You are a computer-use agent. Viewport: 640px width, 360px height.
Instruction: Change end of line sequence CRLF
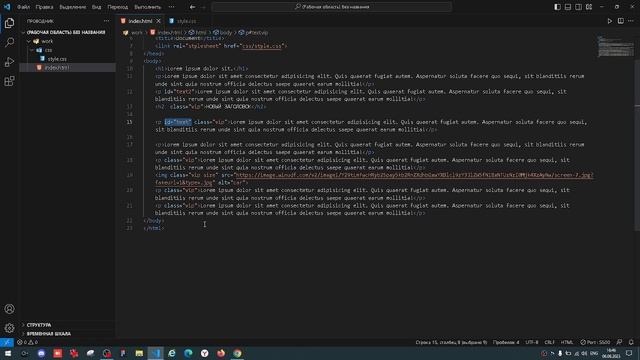point(549,342)
